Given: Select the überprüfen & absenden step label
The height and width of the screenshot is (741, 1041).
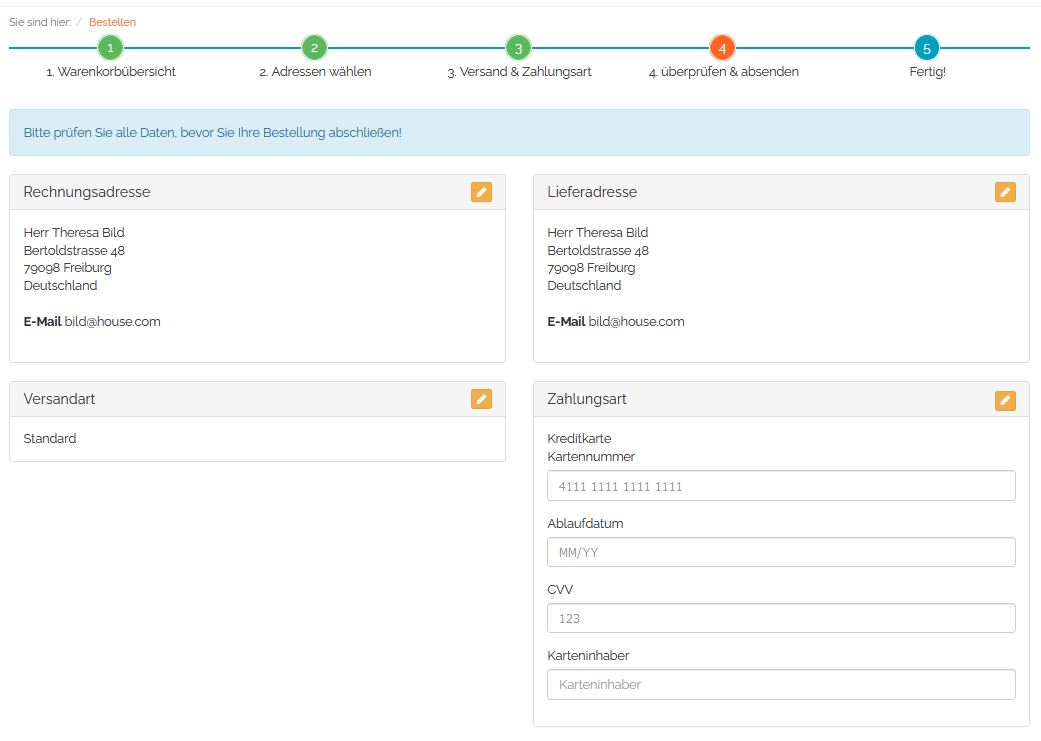Looking at the screenshot, I should point(723,72).
